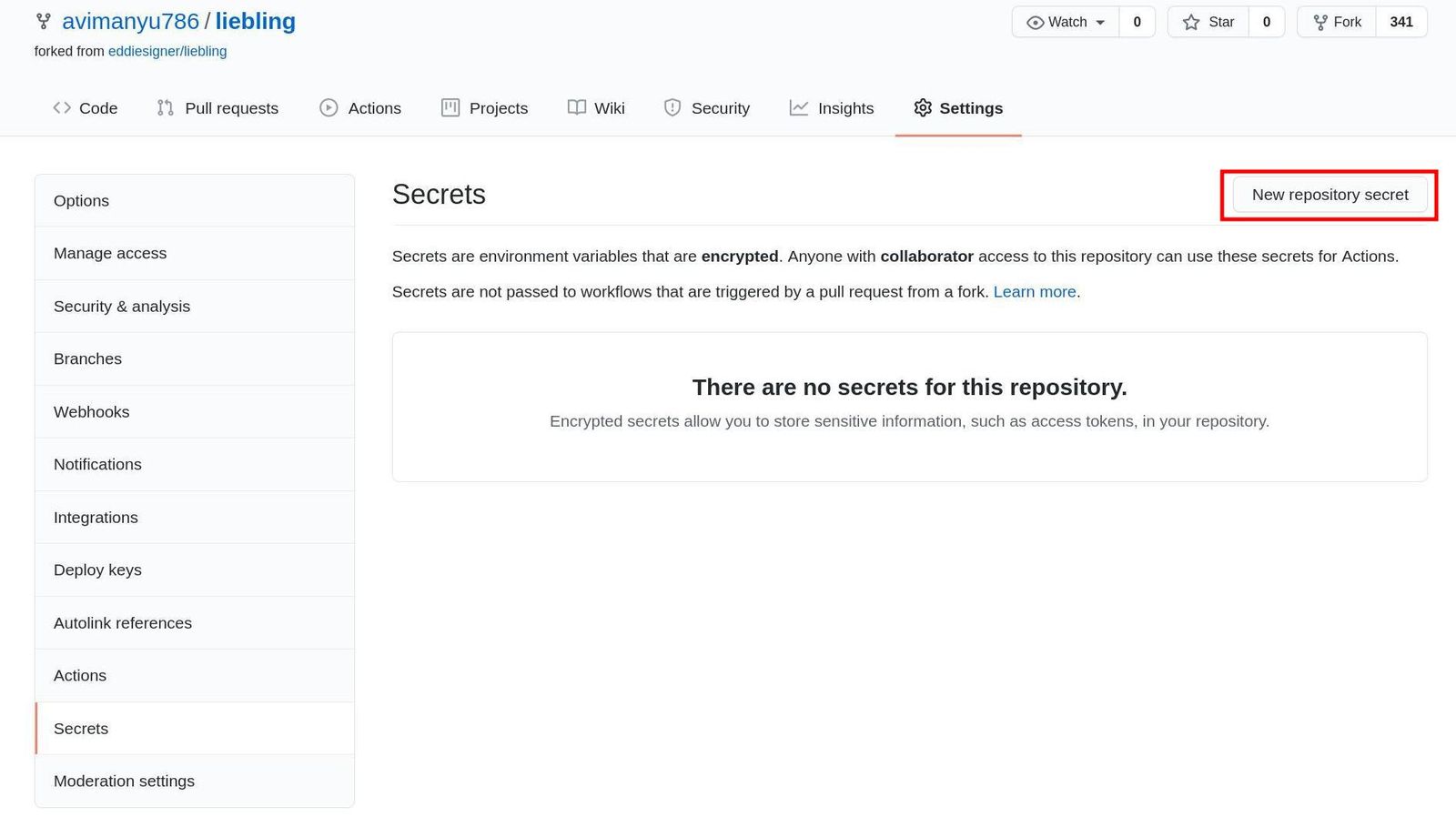Viewport: 1456px width, 827px height.
Task: Click the eye icon inside the Watch button
Action: click(x=1037, y=22)
